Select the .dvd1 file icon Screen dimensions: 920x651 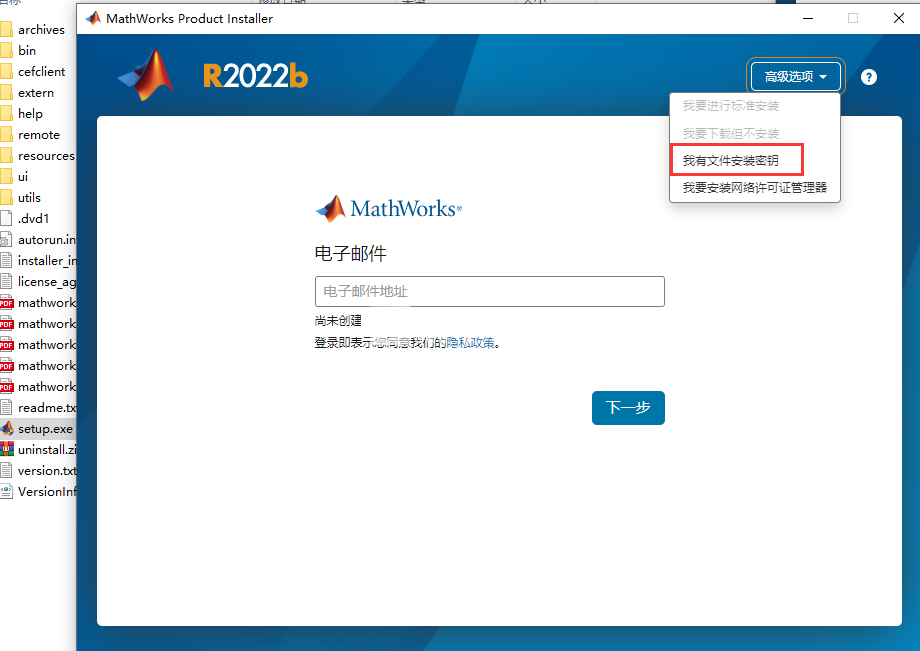(6, 219)
